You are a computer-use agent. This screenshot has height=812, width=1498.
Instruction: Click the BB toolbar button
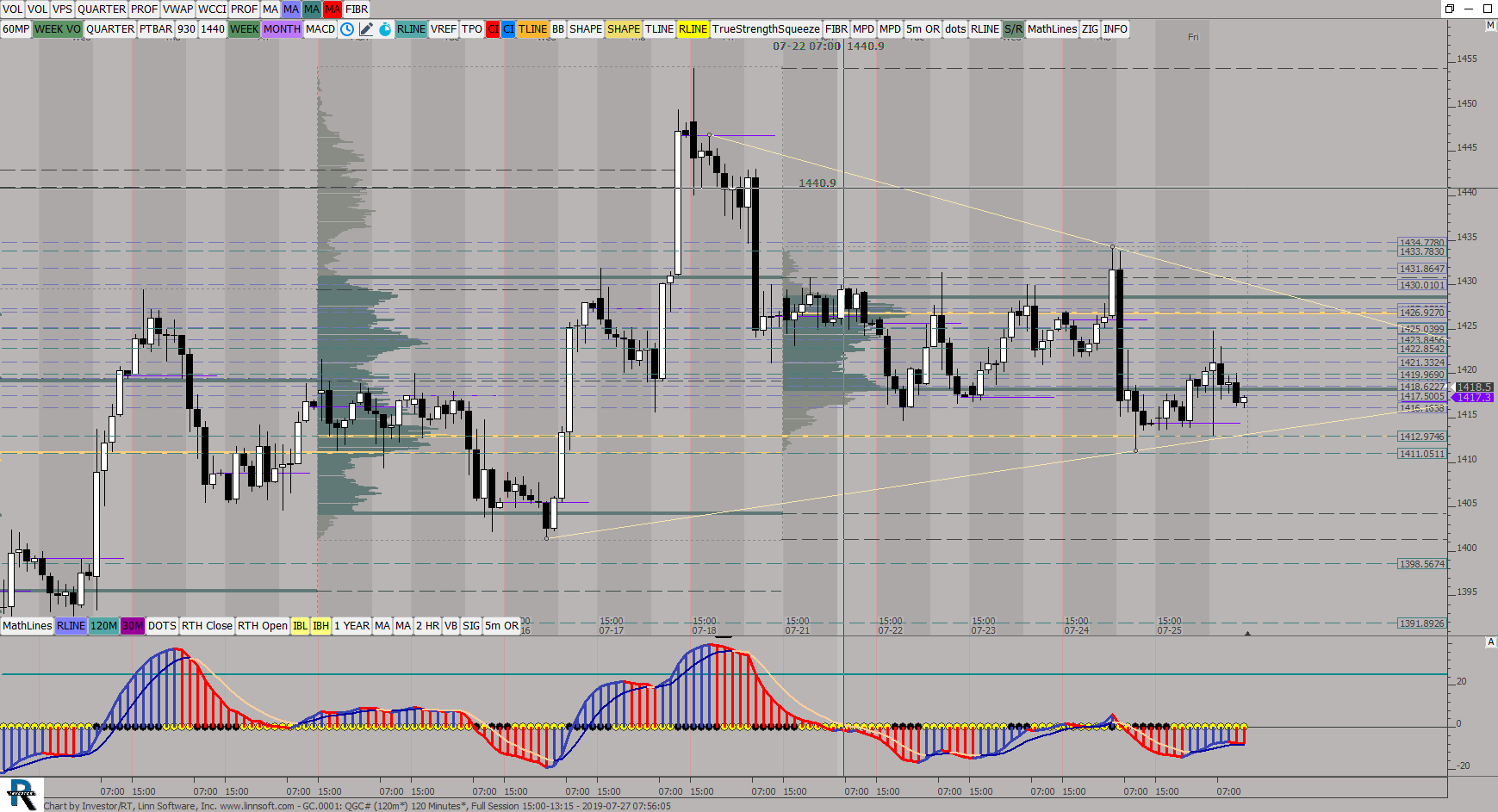pos(558,29)
